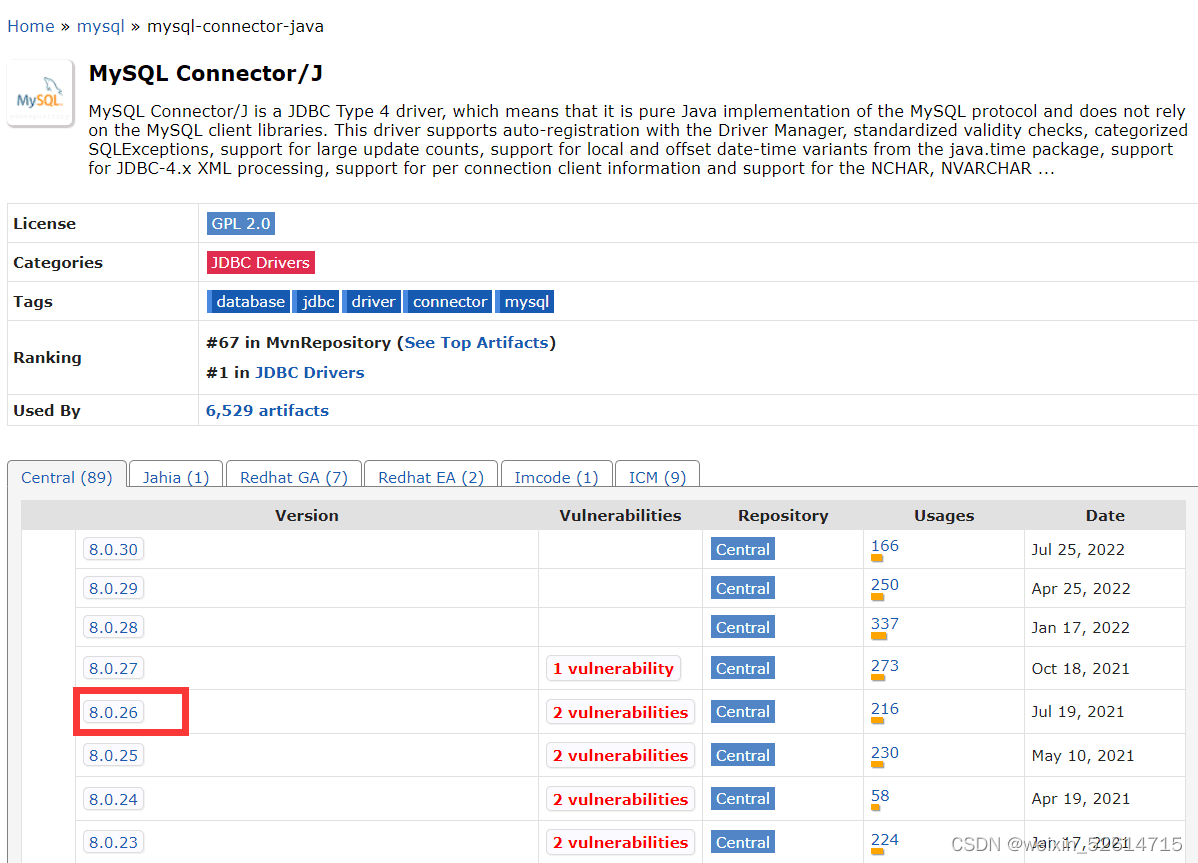Go to Home breadcrumb link
The height and width of the screenshot is (863, 1198).
(31, 26)
